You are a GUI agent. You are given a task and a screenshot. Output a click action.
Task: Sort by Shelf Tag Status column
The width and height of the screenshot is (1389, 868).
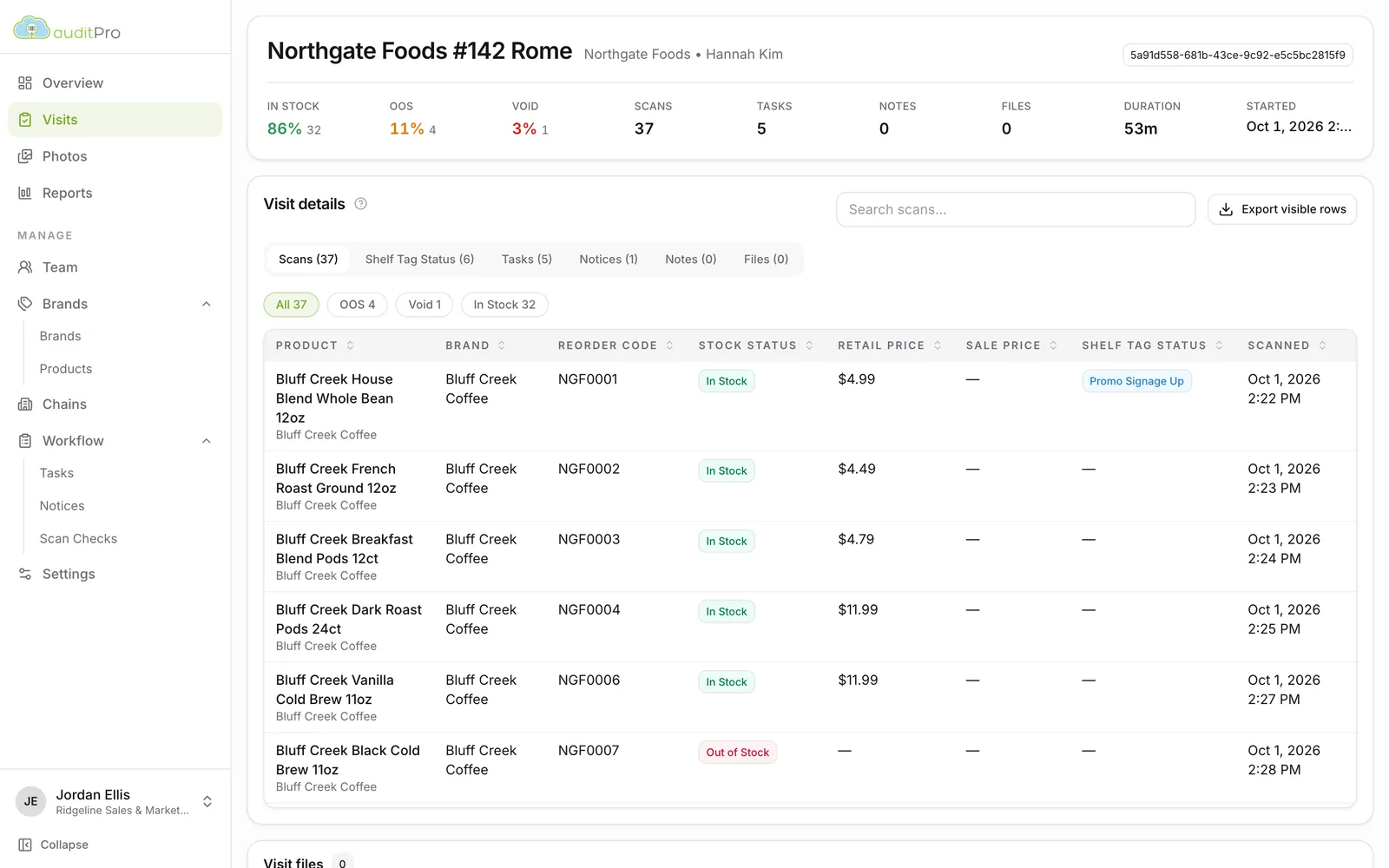[x=1219, y=345]
